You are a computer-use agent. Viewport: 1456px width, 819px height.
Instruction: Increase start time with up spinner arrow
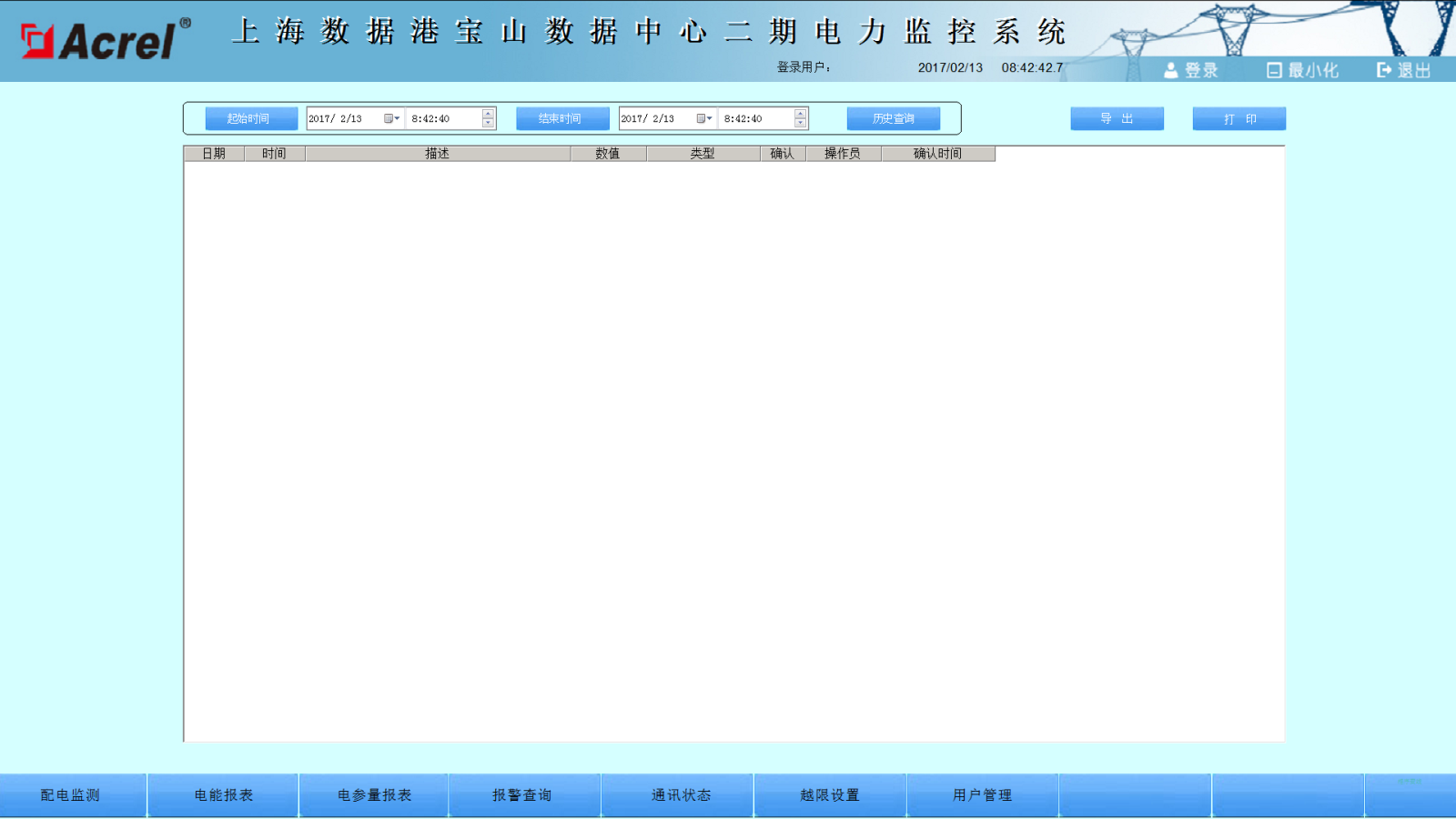[488, 114]
